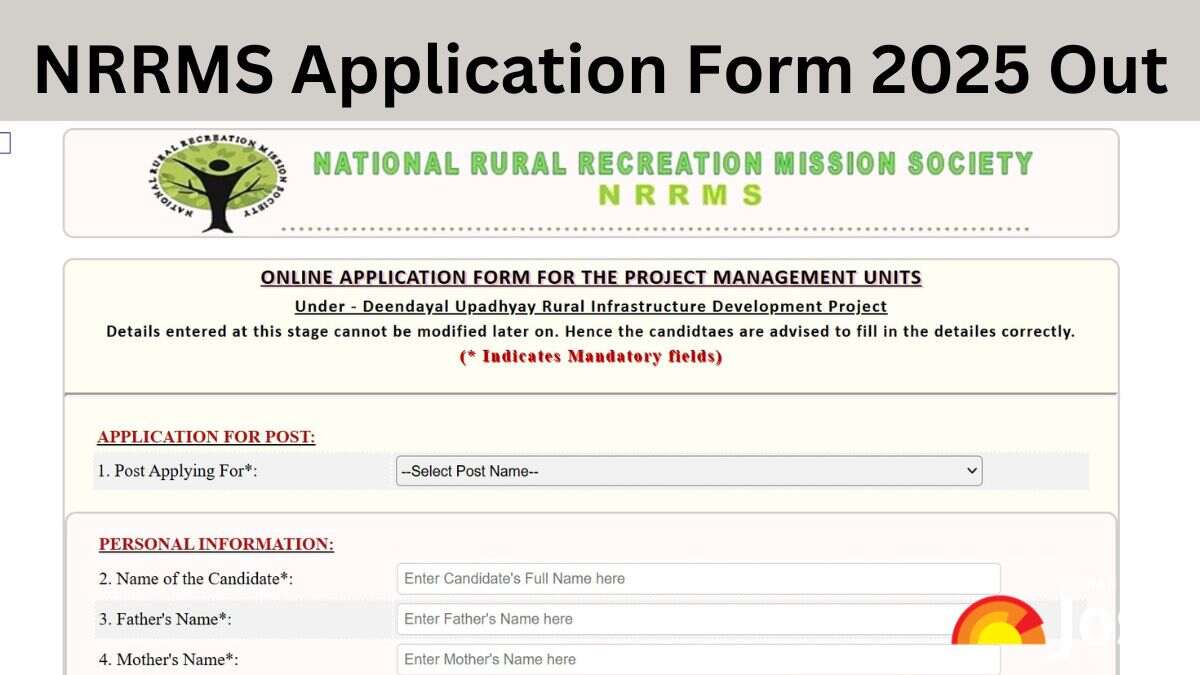Click the mandatory fields warning in red
1200x675 pixels.
coord(592,356)
